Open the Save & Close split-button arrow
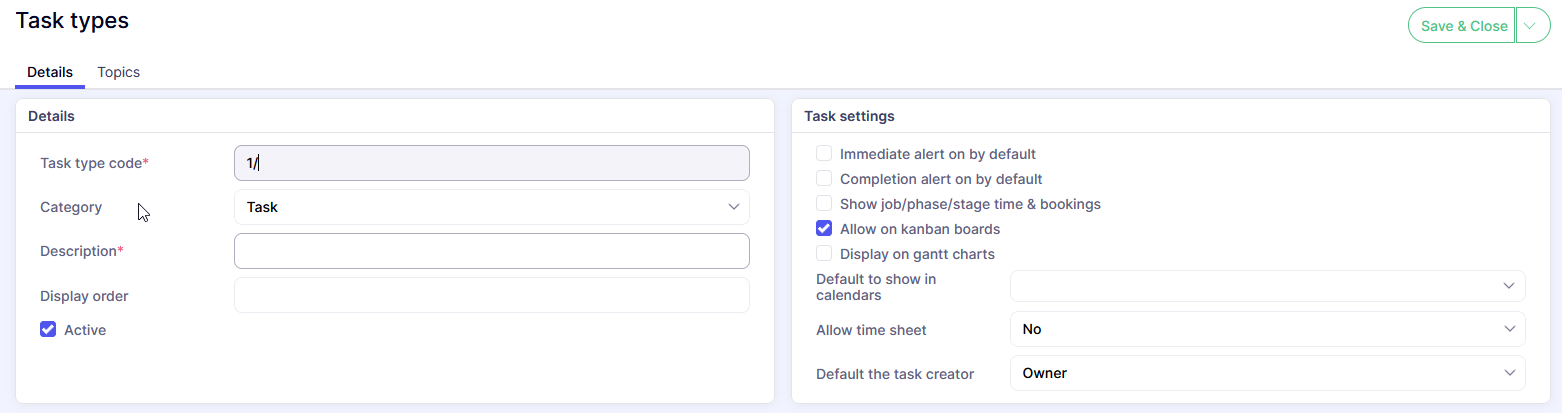Viewport: 1562px width, 413px height. 1532,26
